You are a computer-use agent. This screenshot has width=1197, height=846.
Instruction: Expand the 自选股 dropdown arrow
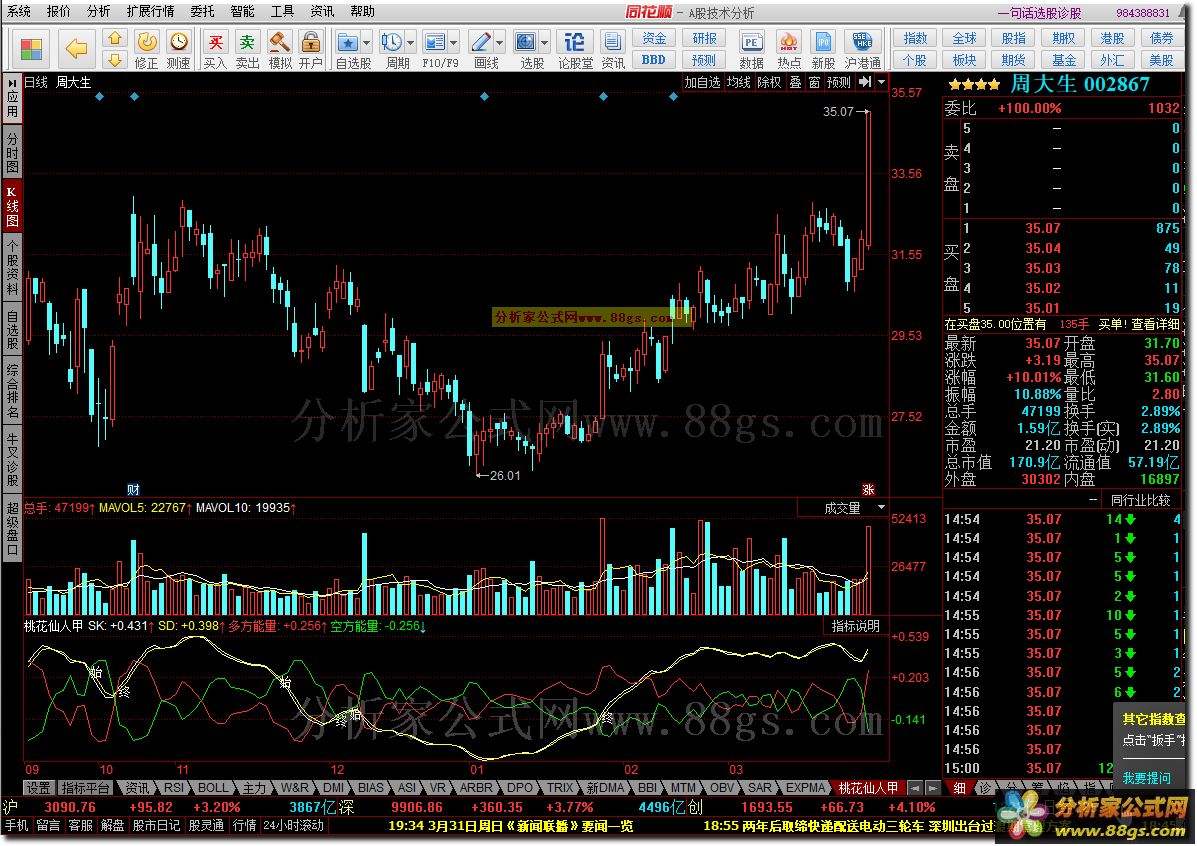click(366, 42)
